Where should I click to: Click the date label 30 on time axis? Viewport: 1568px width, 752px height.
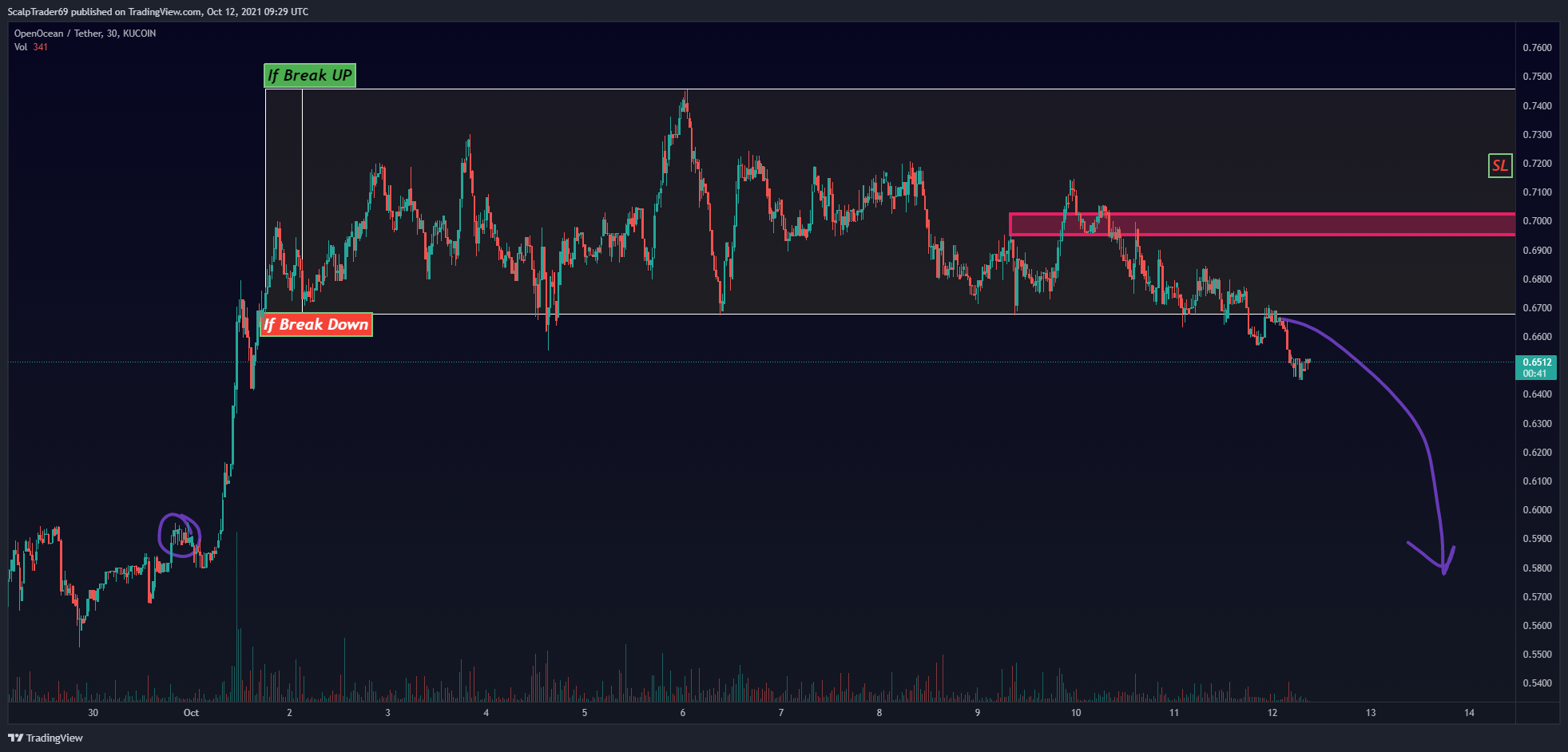93,713
